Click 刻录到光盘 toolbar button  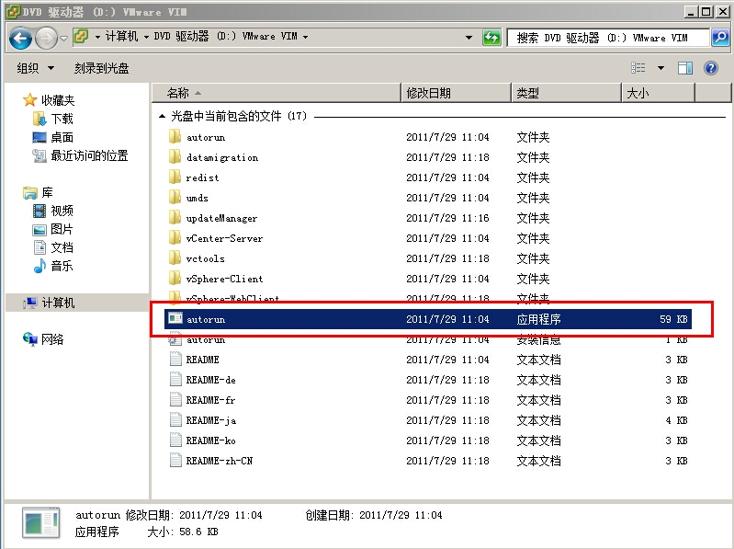point(101,68)
